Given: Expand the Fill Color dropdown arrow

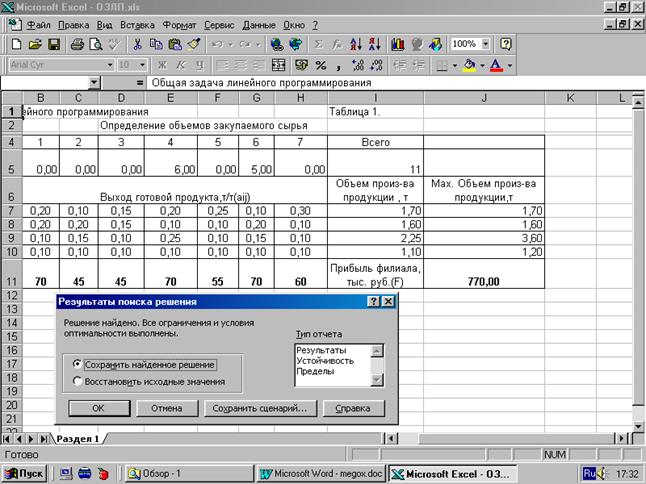Looking at the screenshot, I should [482, 65].
